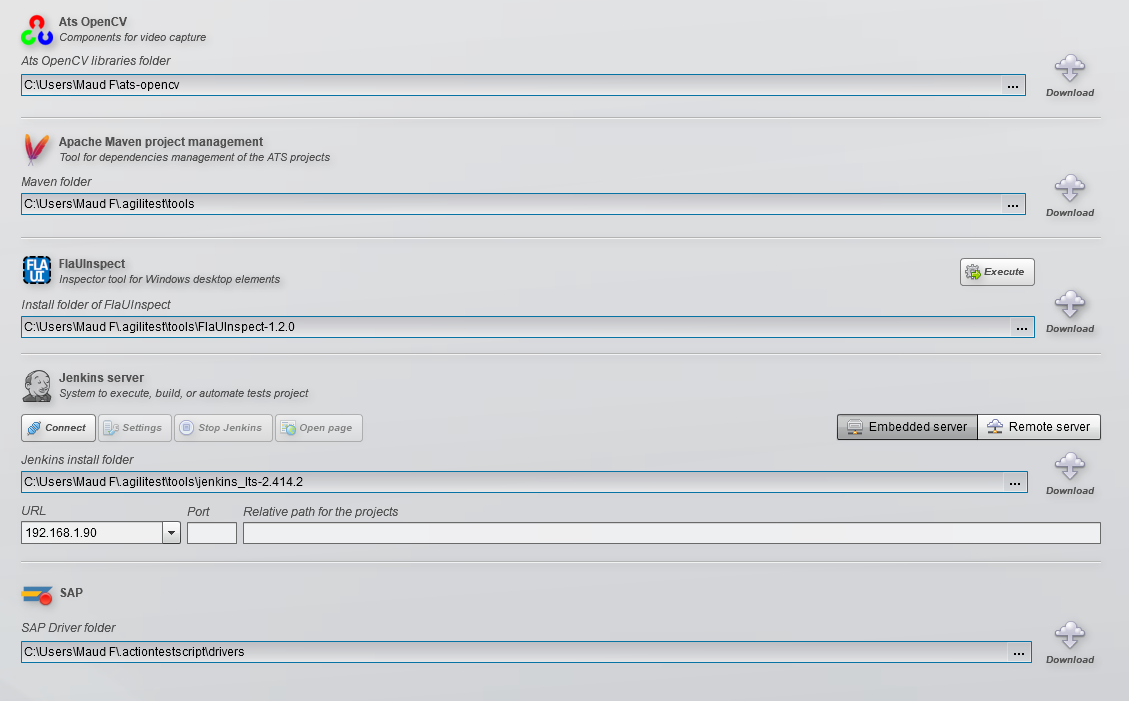Click the FlaUInspect blue logo icon
1129x701 pixels.
point(37,271)
